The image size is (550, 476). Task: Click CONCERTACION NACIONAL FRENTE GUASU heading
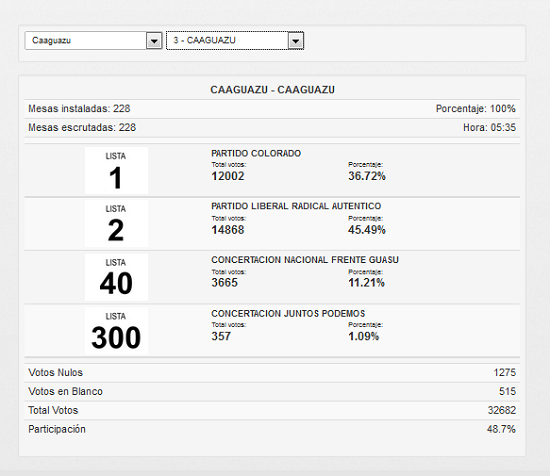(304, 260)
